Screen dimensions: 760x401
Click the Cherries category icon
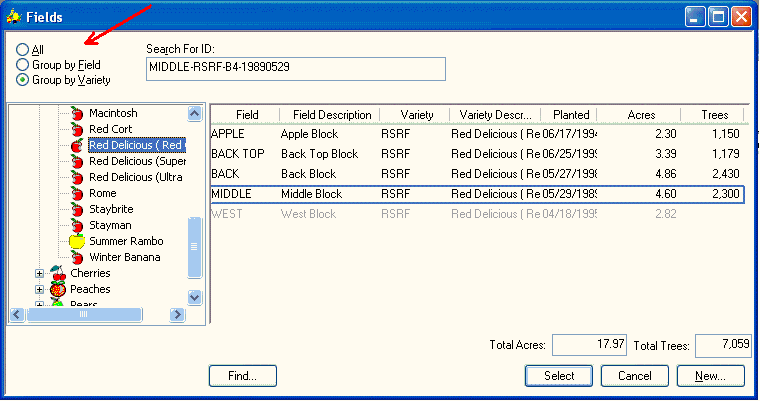(x=58, y=273)
